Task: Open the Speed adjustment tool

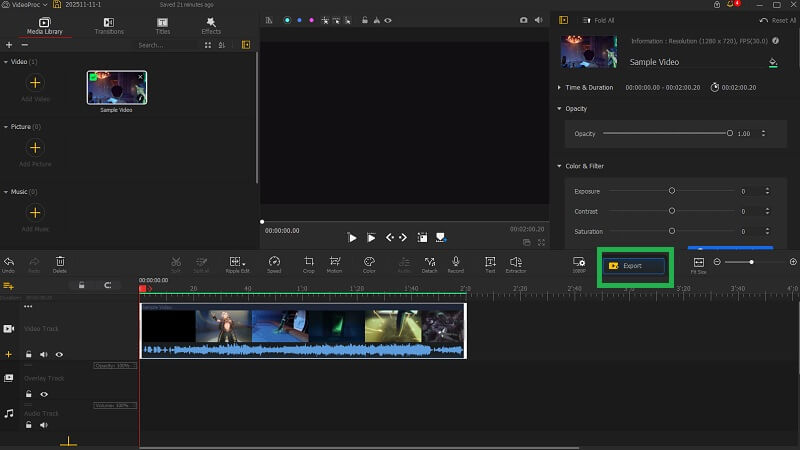Action: [x=274, y=263]
